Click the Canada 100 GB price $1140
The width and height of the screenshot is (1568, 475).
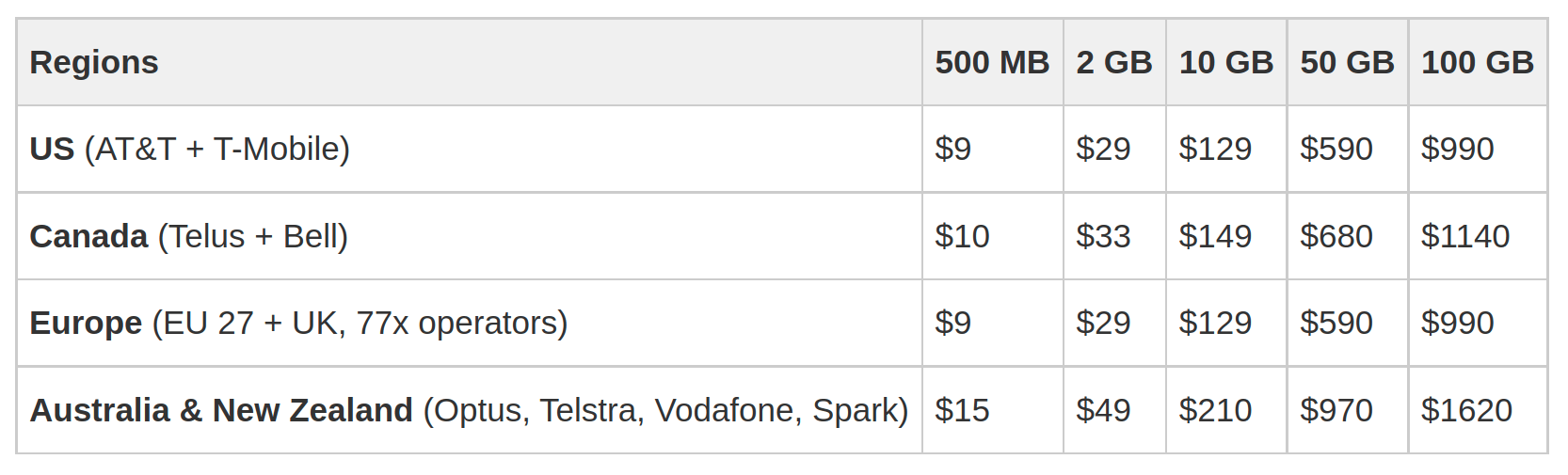[x=1465, y=237]
